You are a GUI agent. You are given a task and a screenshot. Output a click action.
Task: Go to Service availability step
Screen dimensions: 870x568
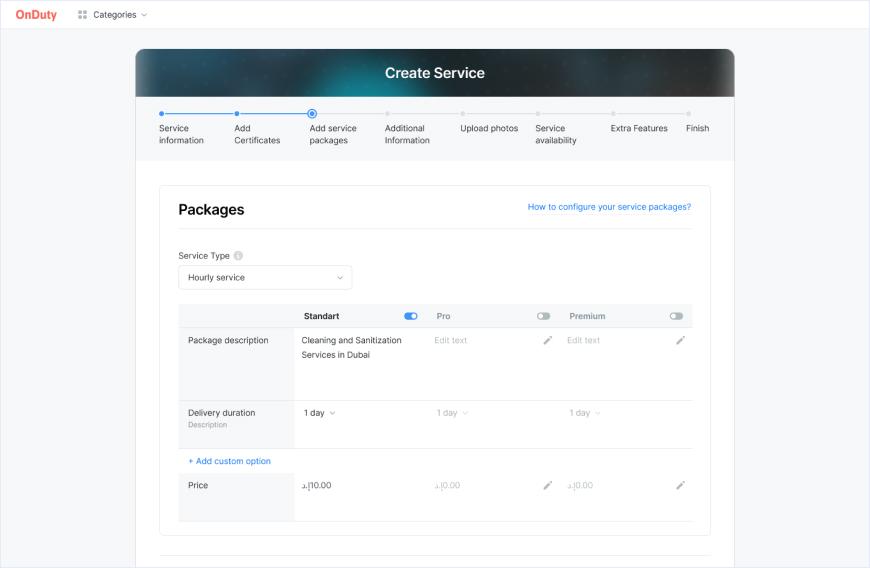tap(555, 134)
